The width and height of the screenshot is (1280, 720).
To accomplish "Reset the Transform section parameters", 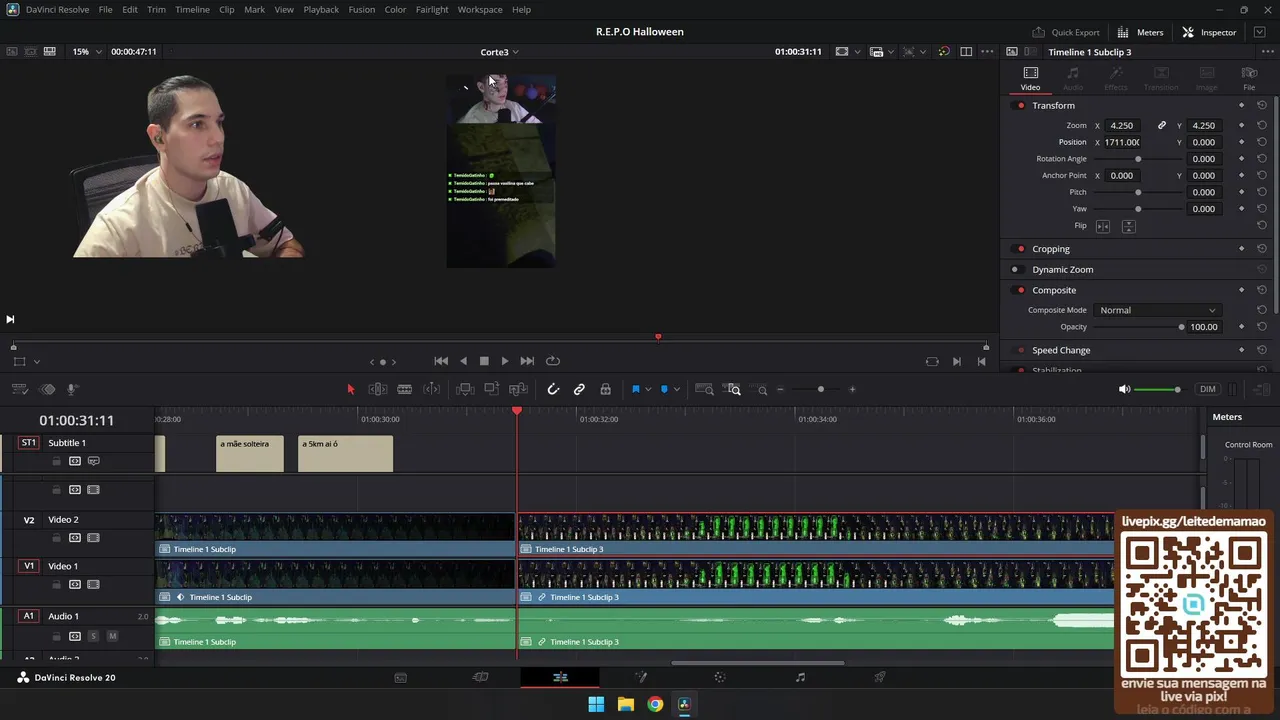I will [1262, 105].
